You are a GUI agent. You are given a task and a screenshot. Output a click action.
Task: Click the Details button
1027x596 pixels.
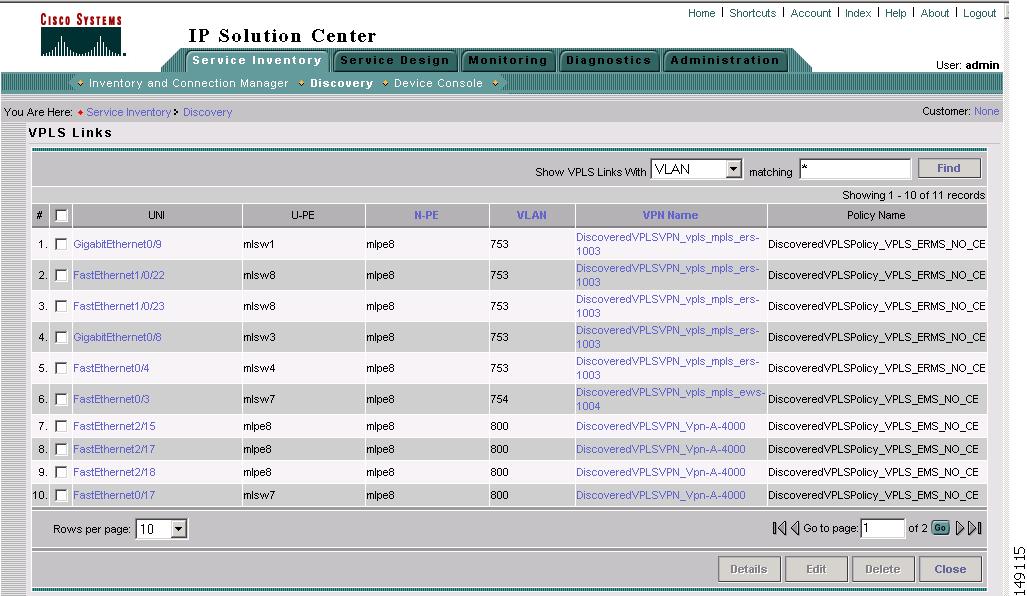pyautogui.click(x=749, y=569)
